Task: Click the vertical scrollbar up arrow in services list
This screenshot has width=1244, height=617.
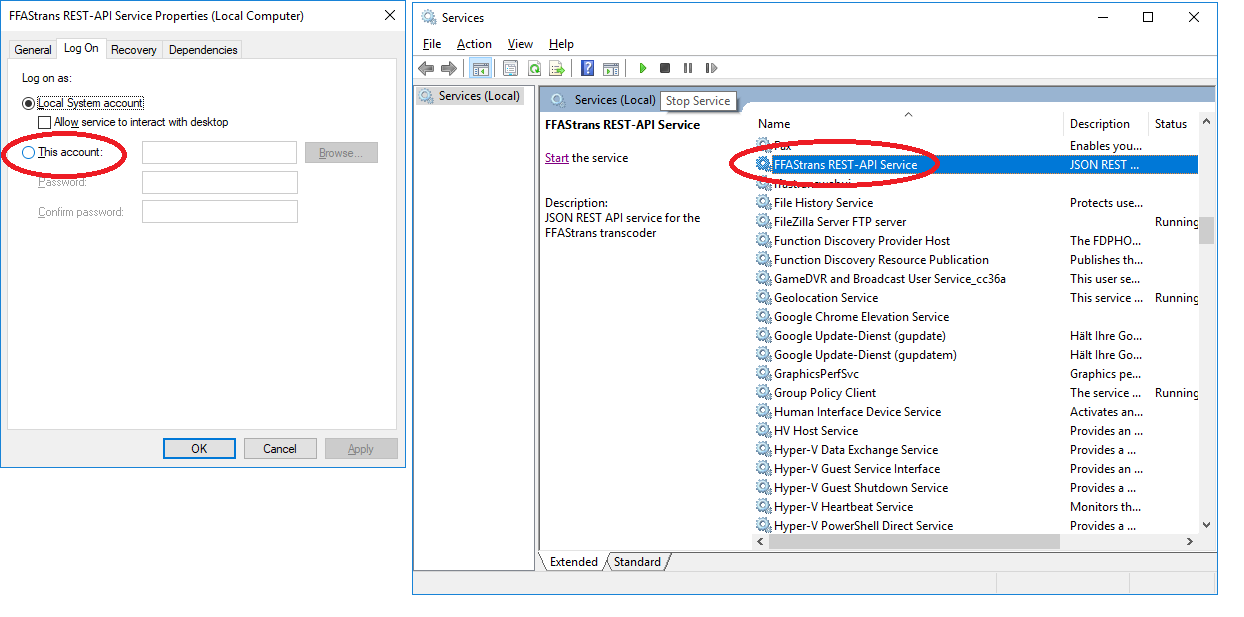Action: tap(1206, 122)
